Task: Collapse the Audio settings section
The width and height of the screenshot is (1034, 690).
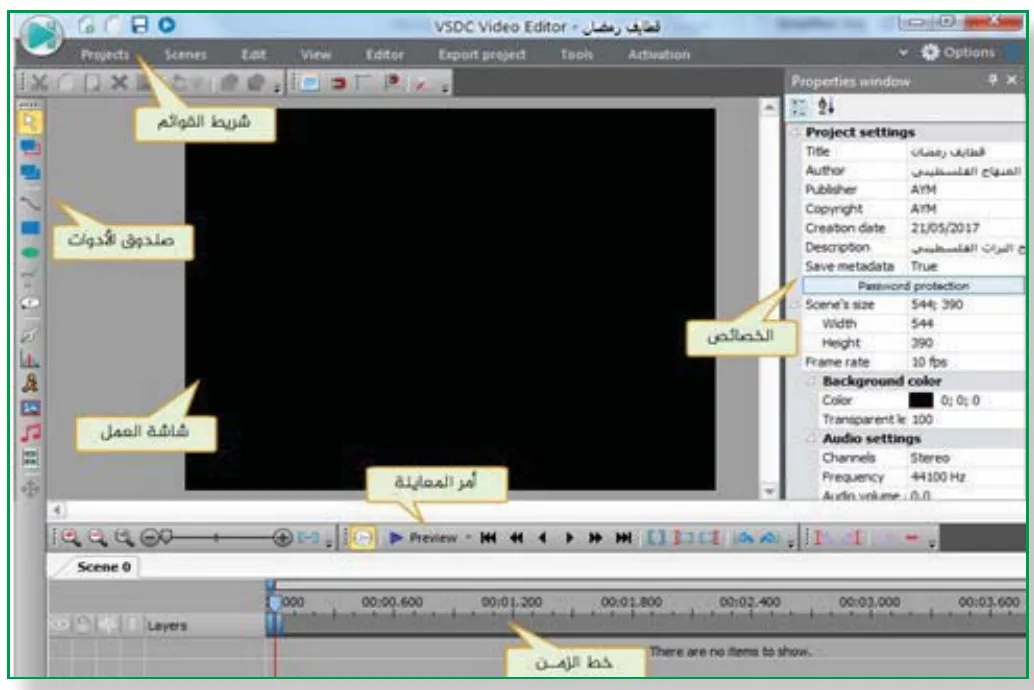Action: click(x=813, y=439)
